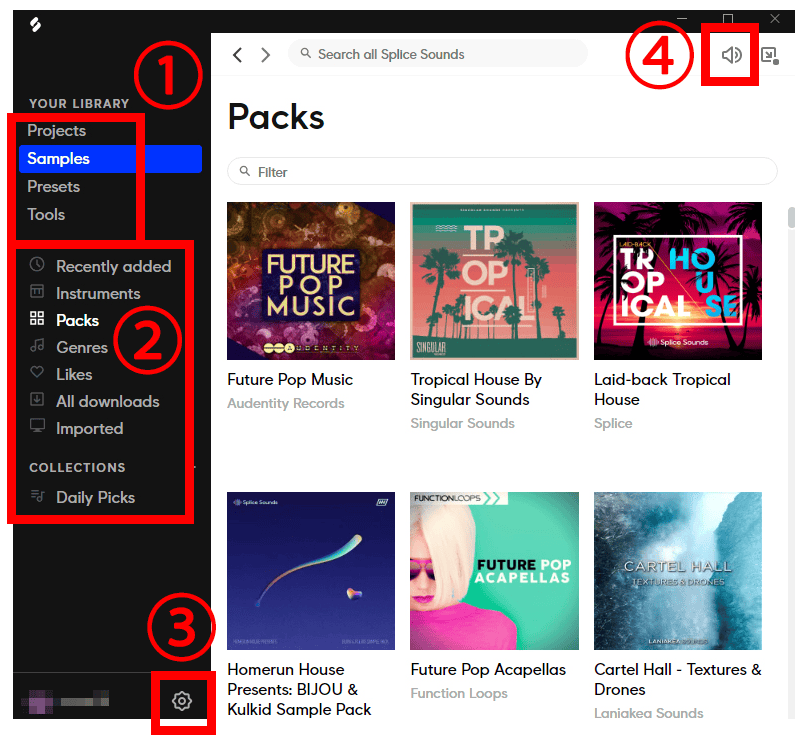Image resolution: width=808 pixels, height=751 pixels.
Task: Click the magnifier in the Filter box
Action: click(x=245, y=171)
